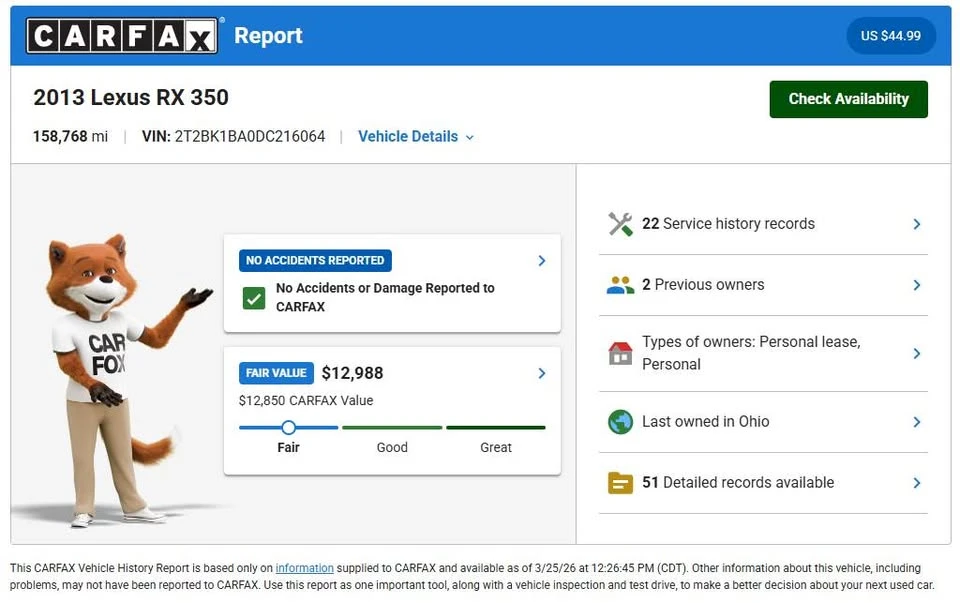Click the Report header title
This screenshot has width=960, height=603.
tap(268, 36)
